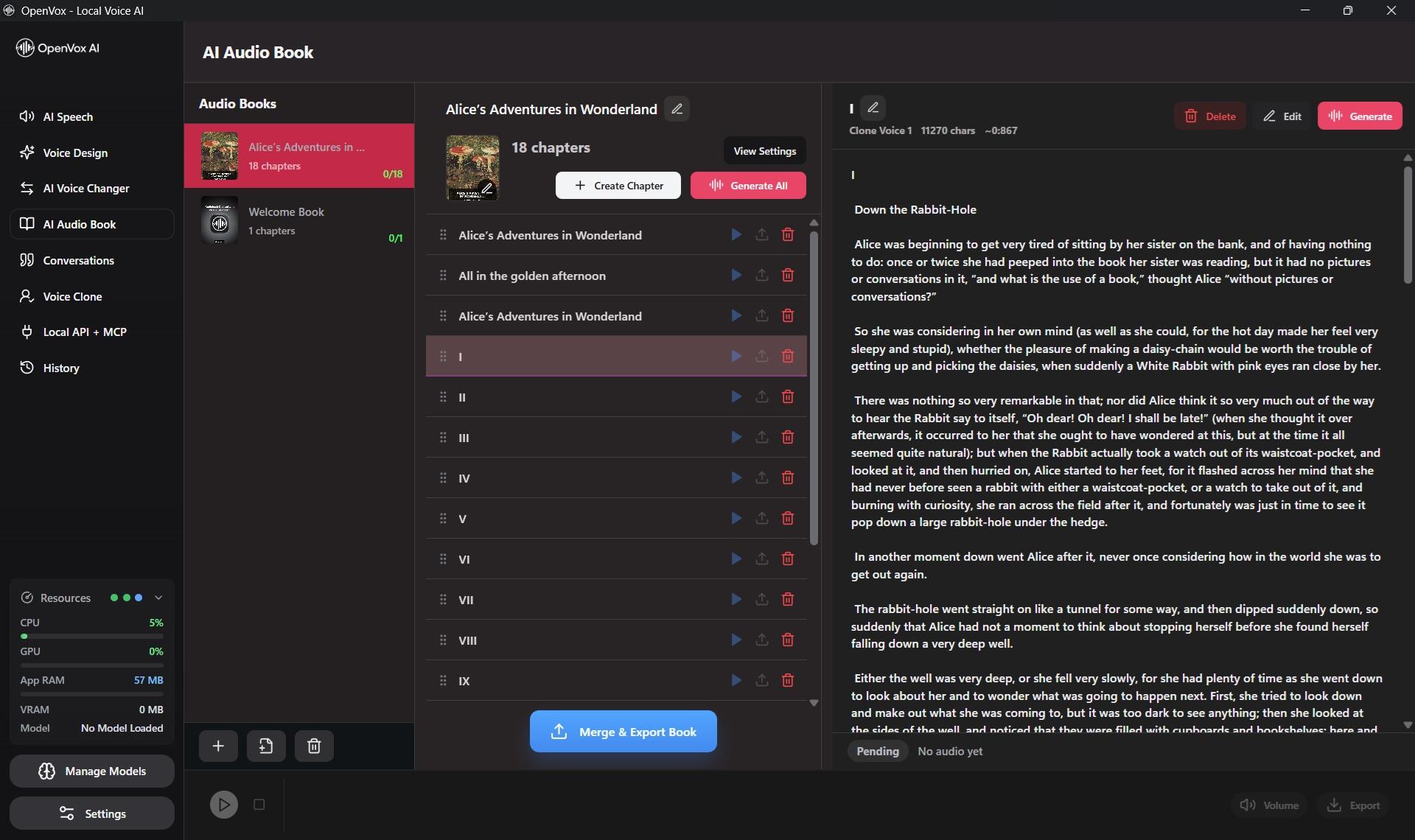
Task: Export 'All in the golden afternoon' chapter
Action: point(761,275)
